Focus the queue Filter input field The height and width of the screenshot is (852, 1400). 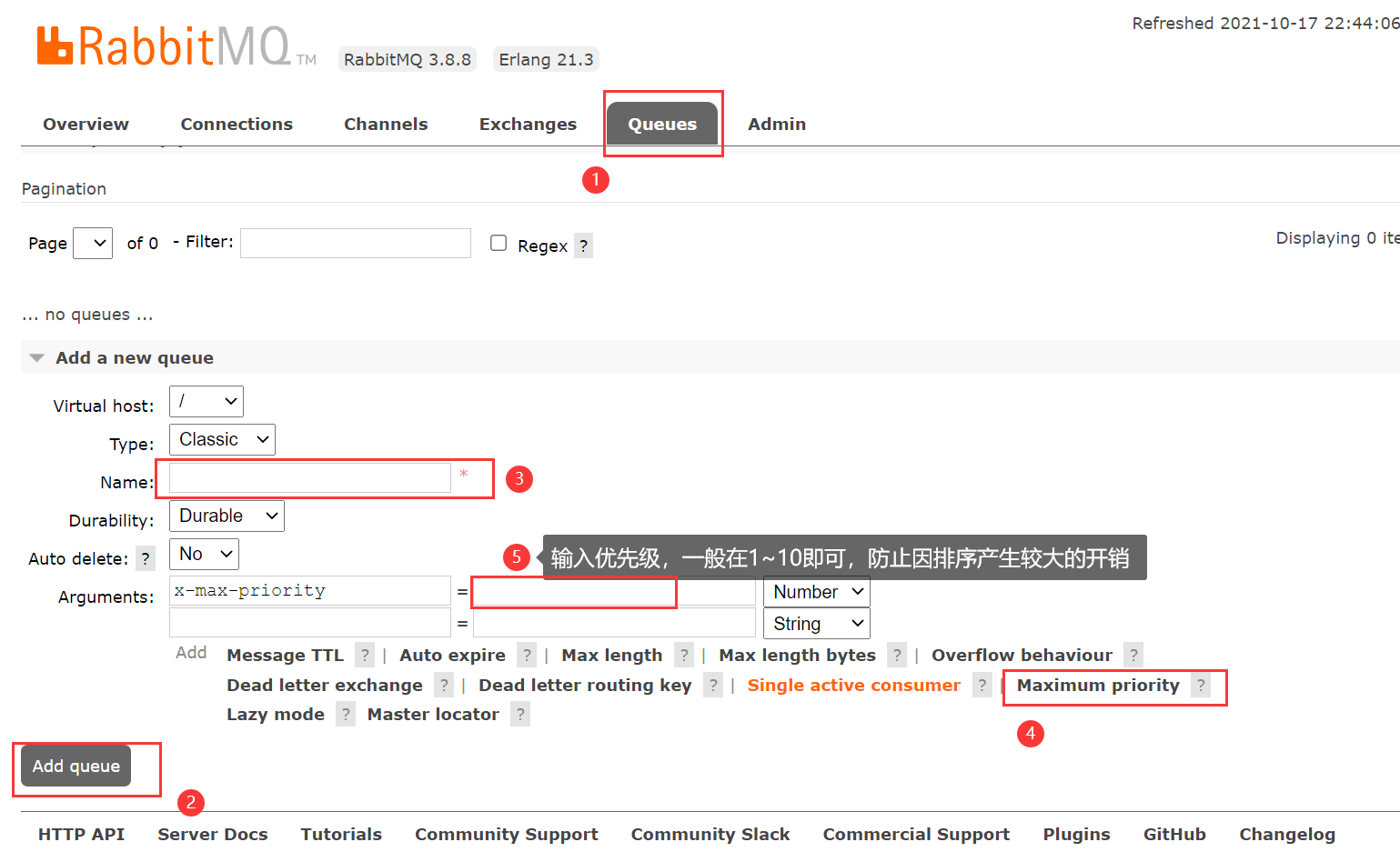(x=356, y=243)
